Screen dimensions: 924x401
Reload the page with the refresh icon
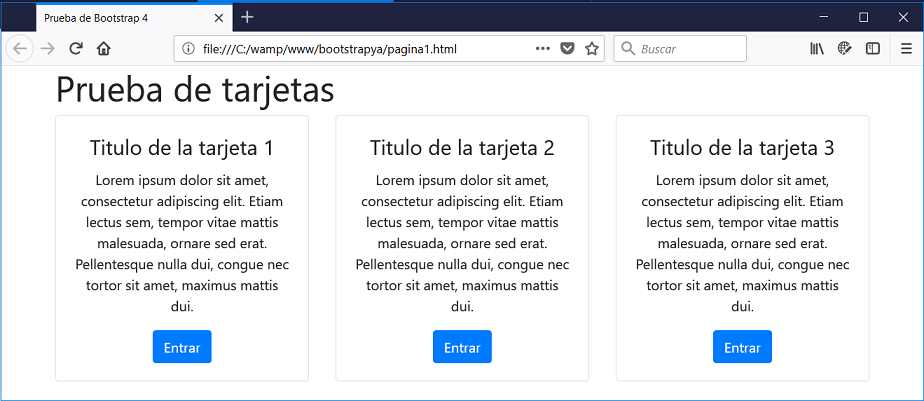(x=75, y=49)
